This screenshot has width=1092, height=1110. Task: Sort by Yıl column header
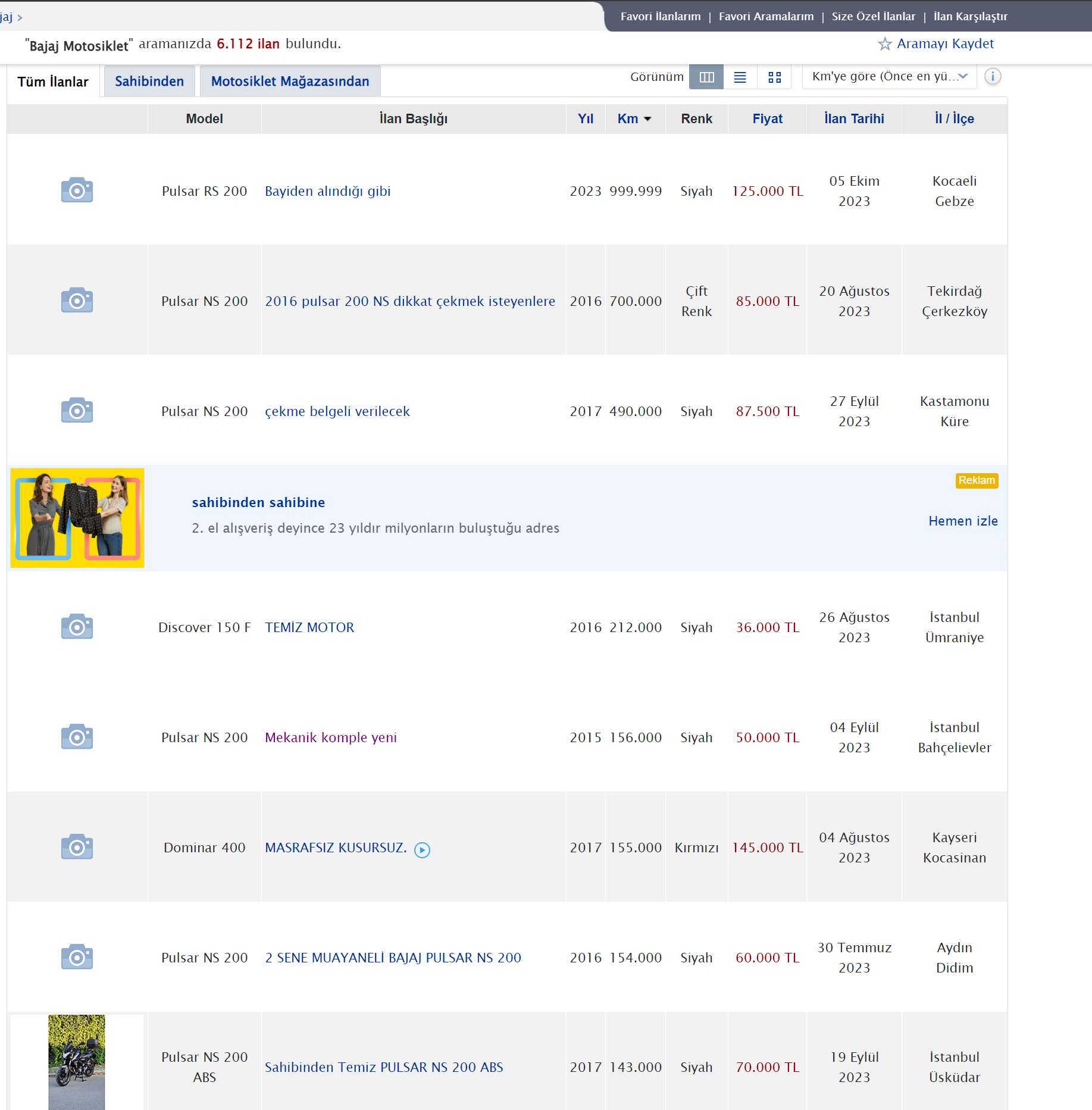click(586, 118)
